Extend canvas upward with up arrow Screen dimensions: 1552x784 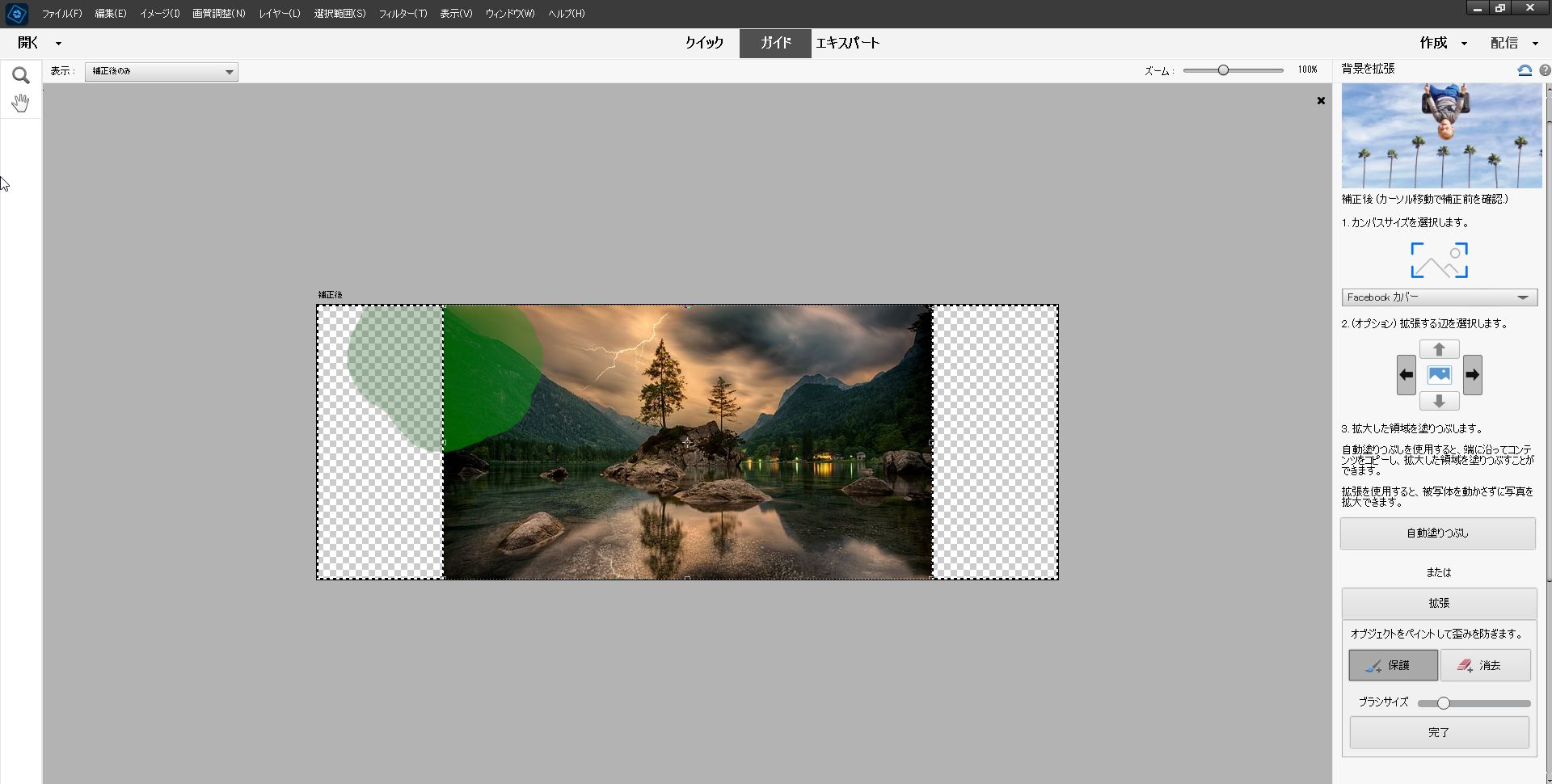click(x=1439, y=349)
